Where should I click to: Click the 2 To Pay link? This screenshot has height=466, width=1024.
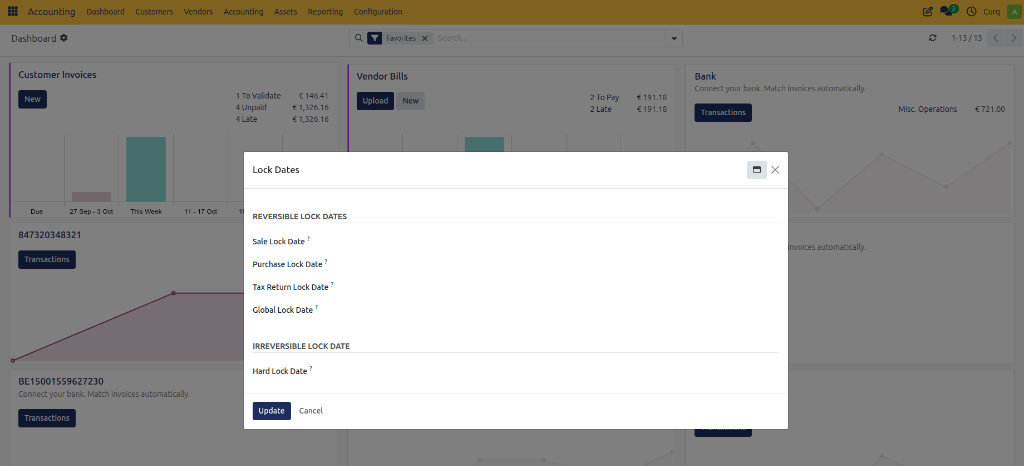605,97
